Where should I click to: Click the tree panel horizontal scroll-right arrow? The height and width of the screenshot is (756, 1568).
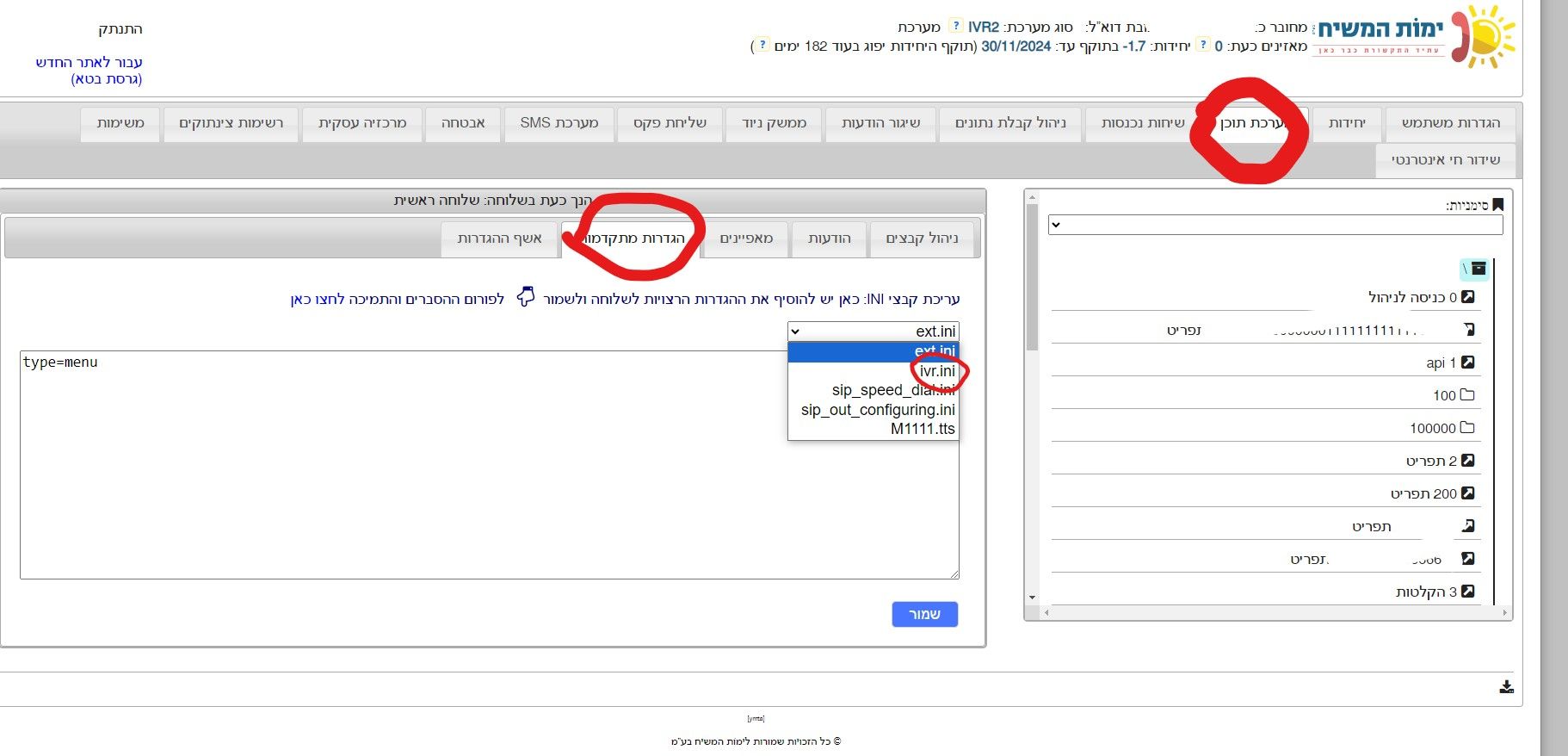(x=1504, y=612)
